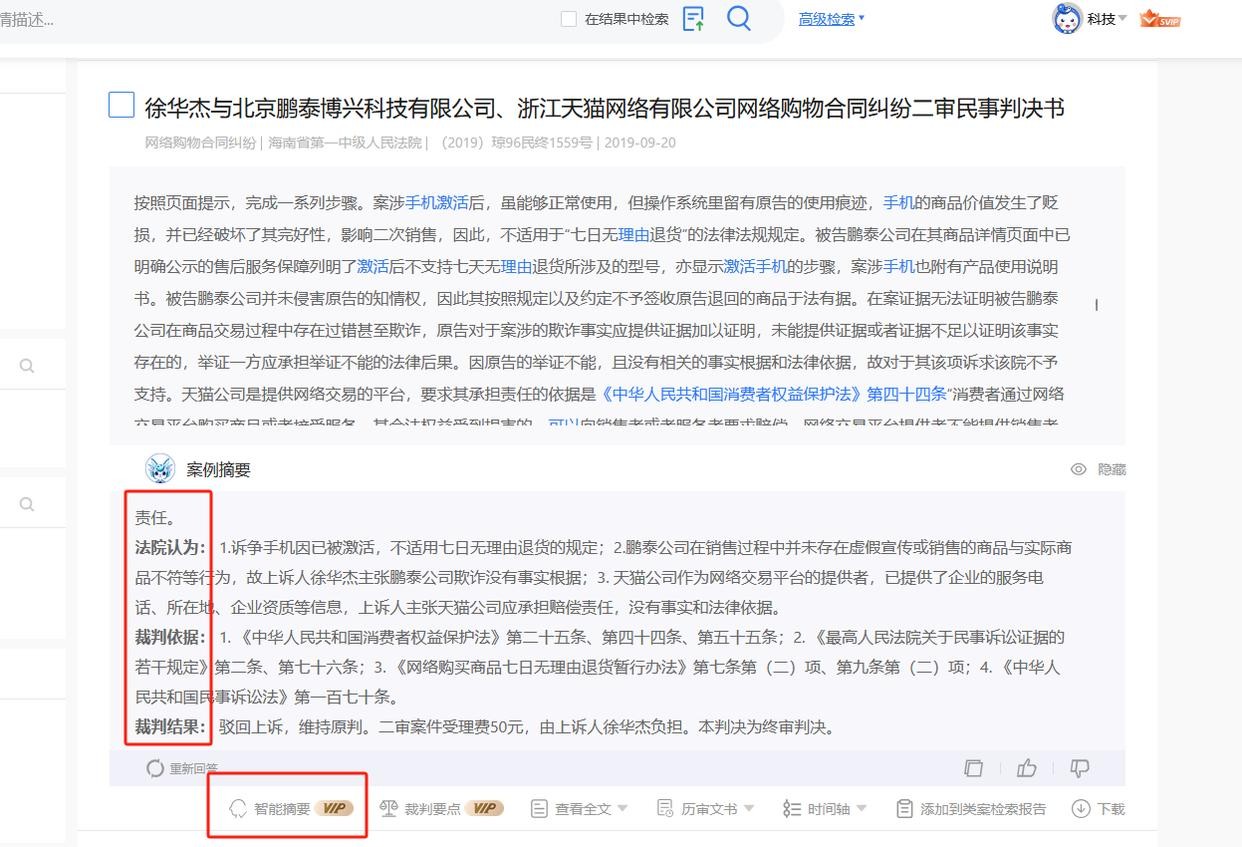
Task: Click the SVIP crown badge
Action: [x=1160, y=19]
